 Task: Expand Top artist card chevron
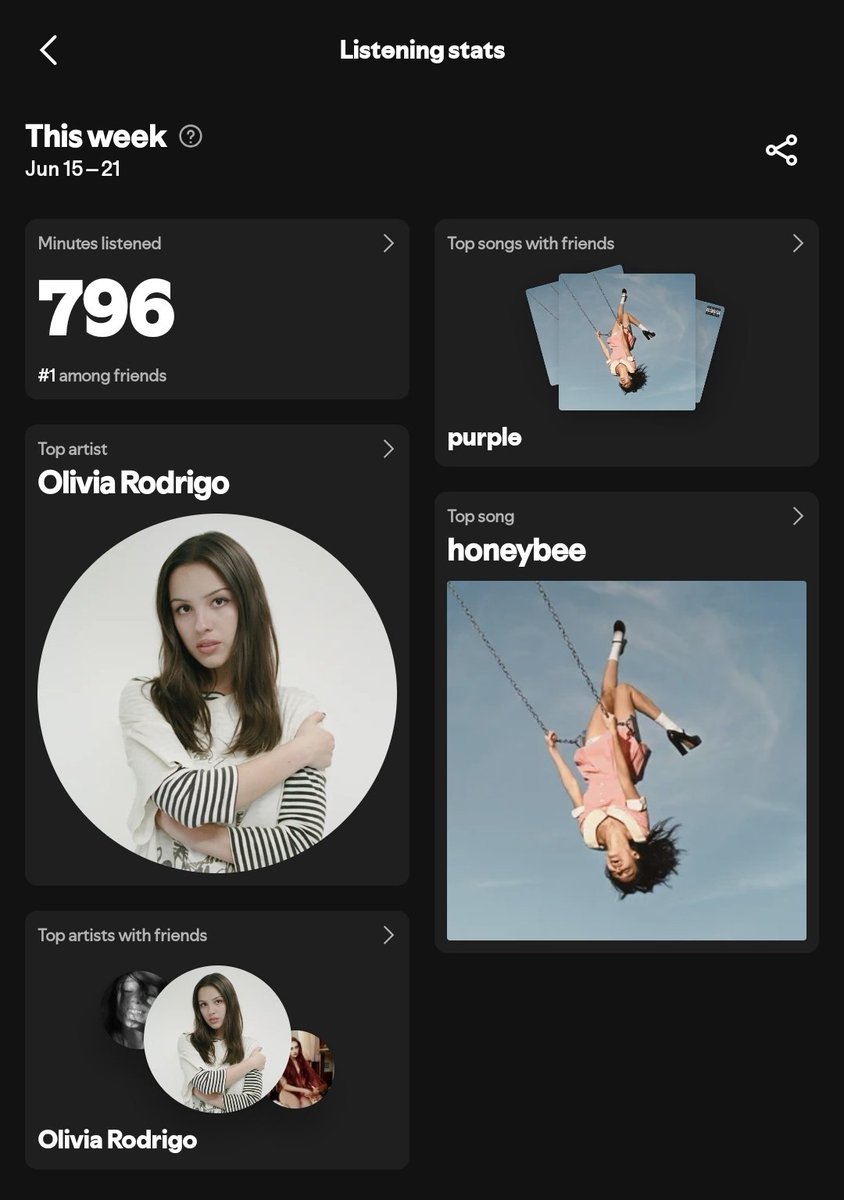point(388,449)
